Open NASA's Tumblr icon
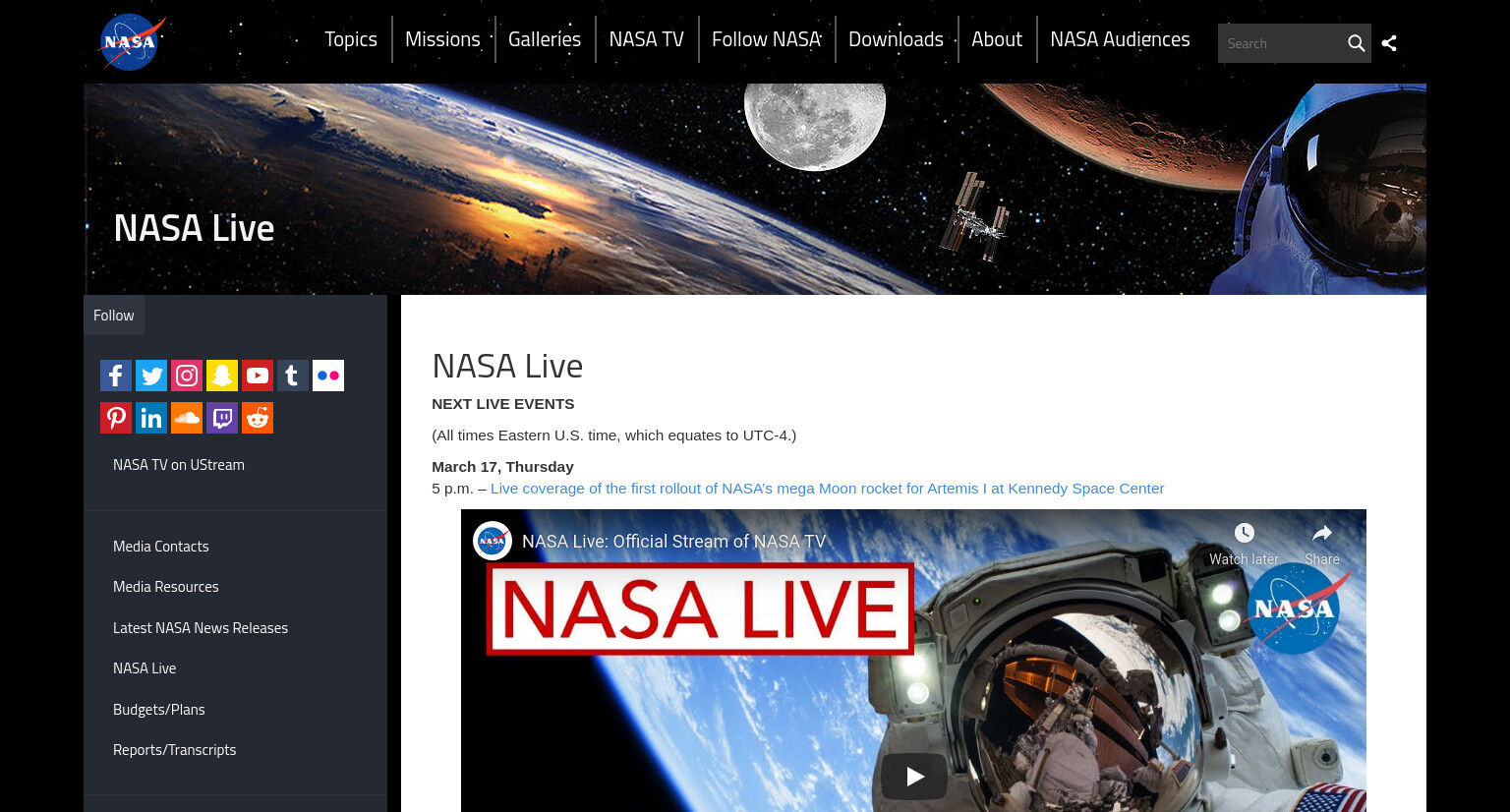Screen dimensions: 1510x812 (x=293, y=376)
